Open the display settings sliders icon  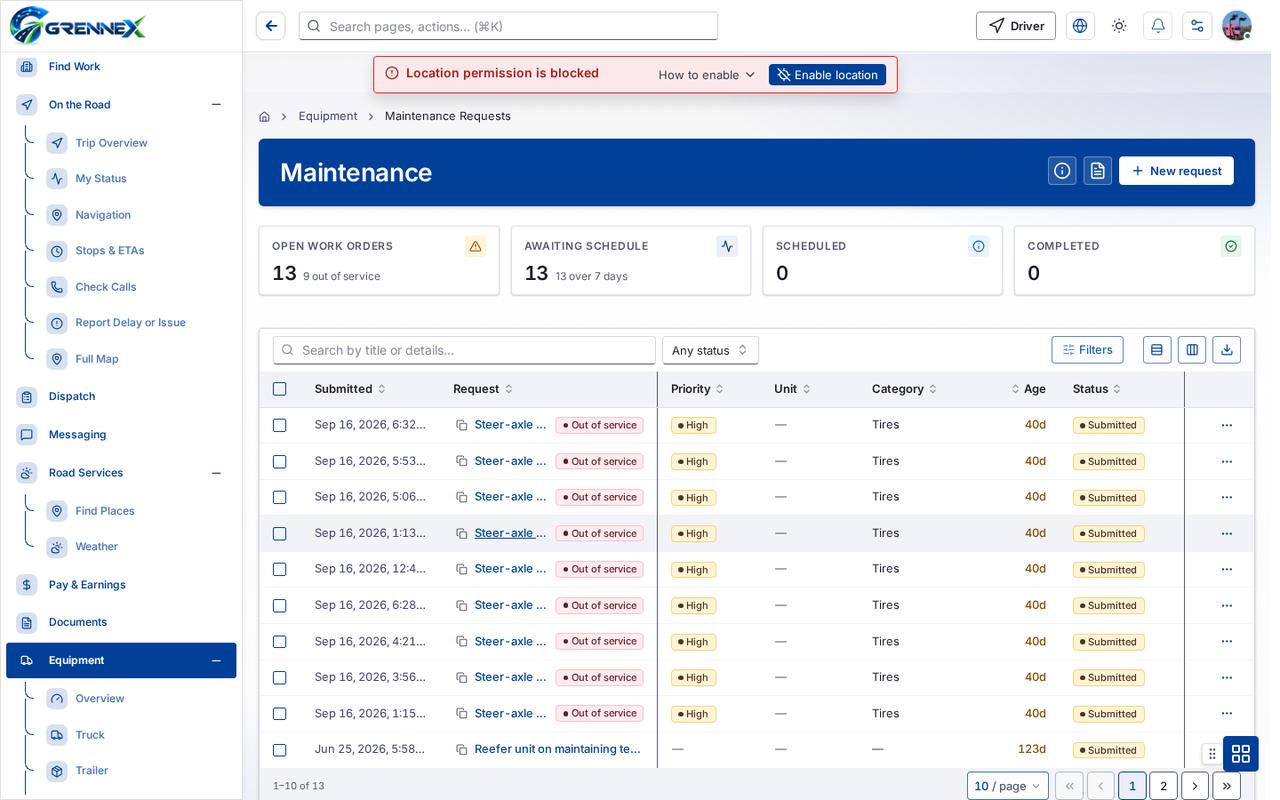[1197, 26]
